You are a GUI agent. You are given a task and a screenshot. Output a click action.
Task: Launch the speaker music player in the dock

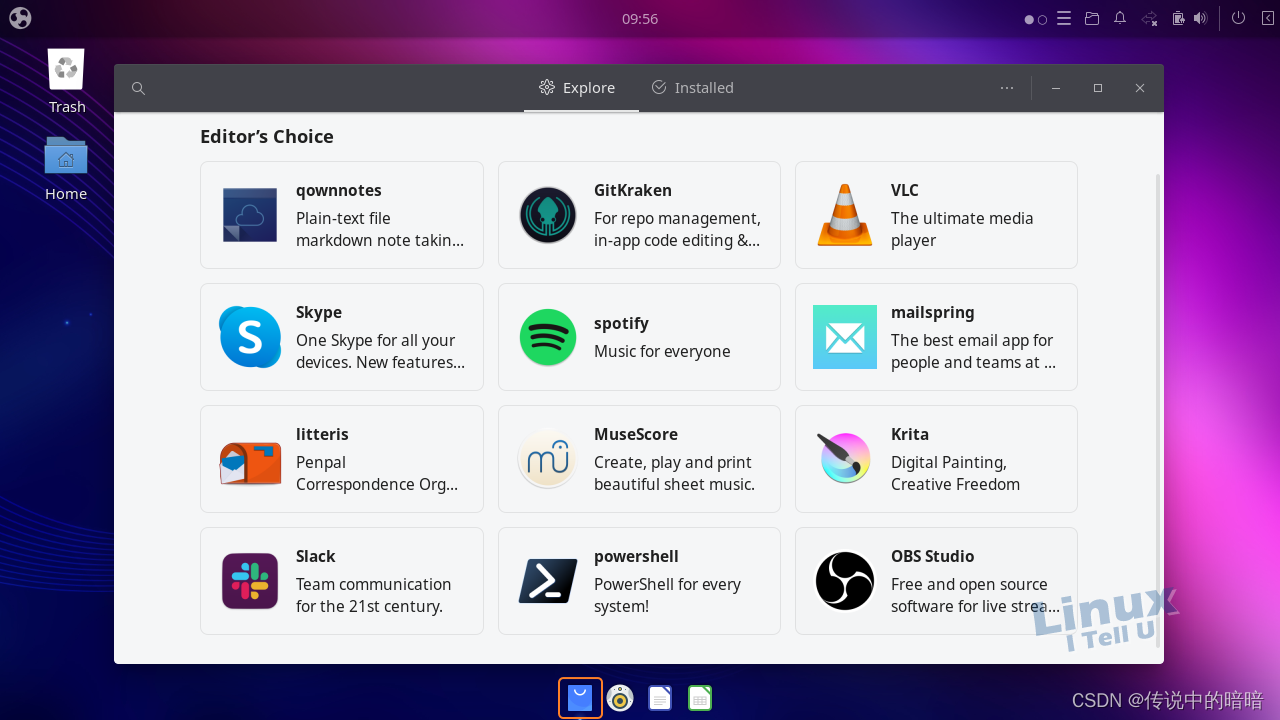pyautogui.click(x=620, y=698)
